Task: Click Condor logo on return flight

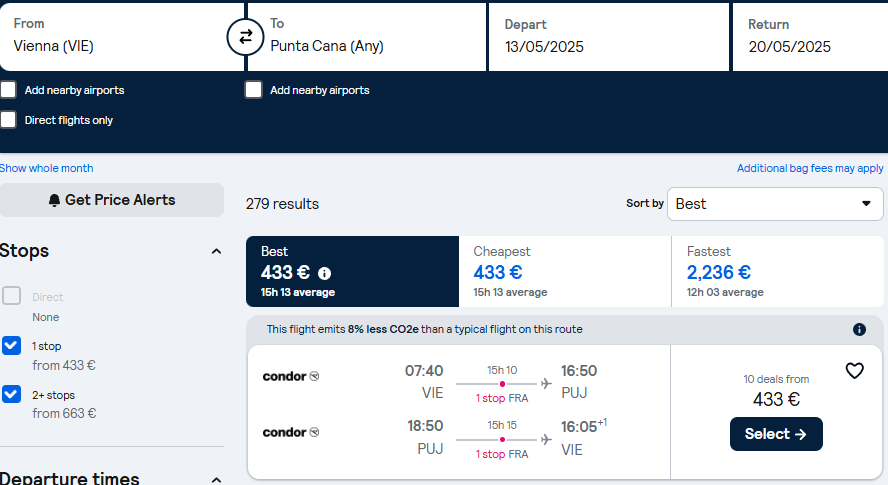Action: (x=291, y=432)
